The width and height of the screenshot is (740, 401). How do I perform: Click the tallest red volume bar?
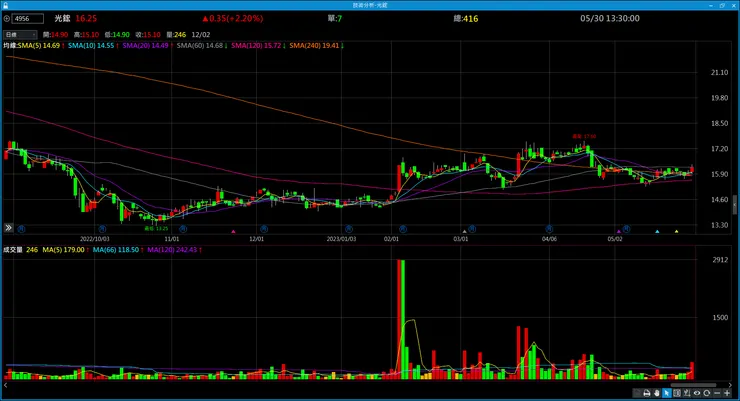pos(399,319)
